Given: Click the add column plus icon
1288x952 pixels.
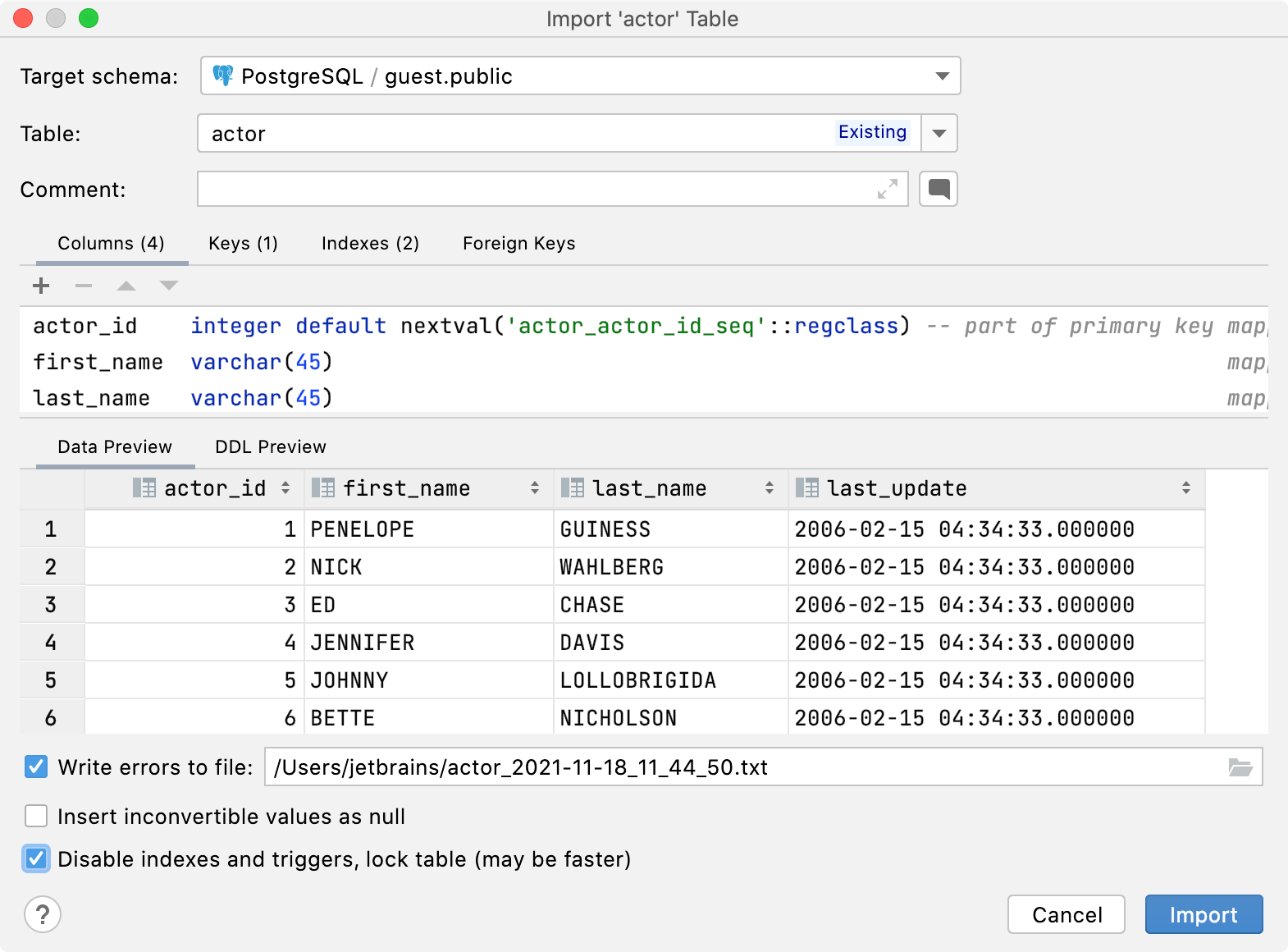Looking at the screenshot, I should pos(41,286).
